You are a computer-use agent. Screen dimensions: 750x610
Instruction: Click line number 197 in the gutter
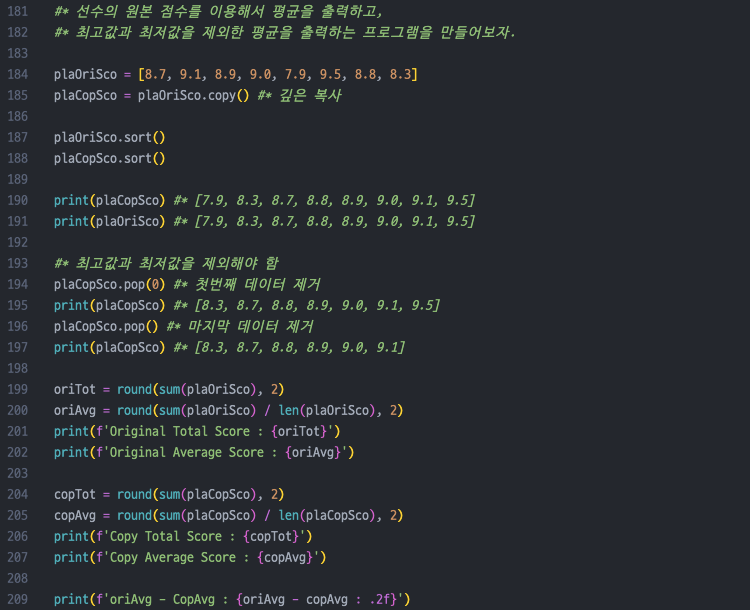coord(18,347)
